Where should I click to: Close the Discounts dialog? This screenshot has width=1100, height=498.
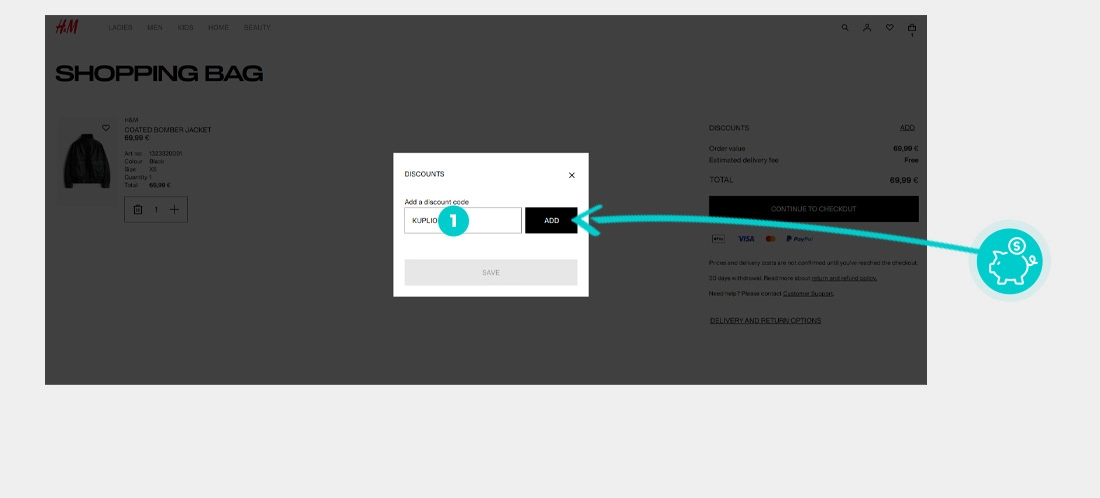(572, 175)
